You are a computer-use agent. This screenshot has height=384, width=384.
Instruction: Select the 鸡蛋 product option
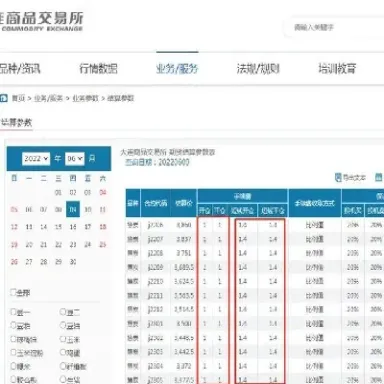click(63, 352)
